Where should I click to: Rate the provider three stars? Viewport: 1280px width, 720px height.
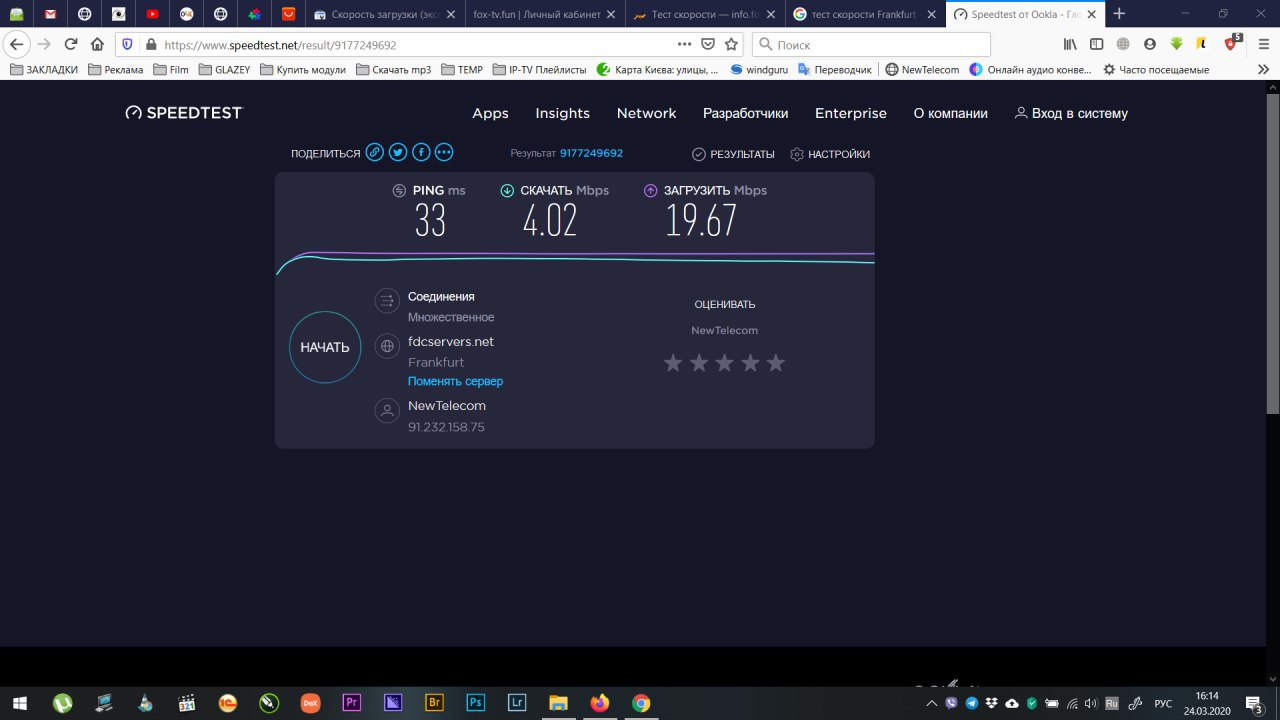click(725, 363)
